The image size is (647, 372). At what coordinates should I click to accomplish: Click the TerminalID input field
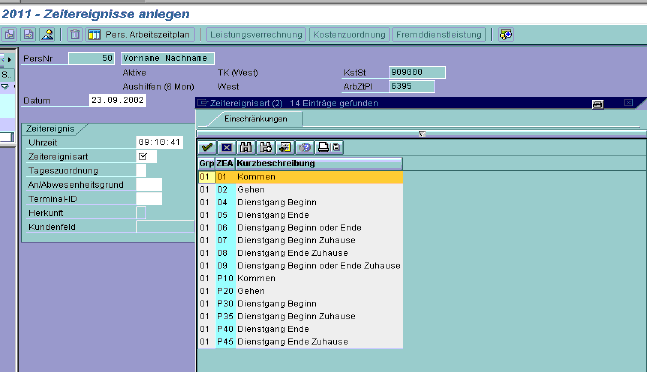pos(149,198)
